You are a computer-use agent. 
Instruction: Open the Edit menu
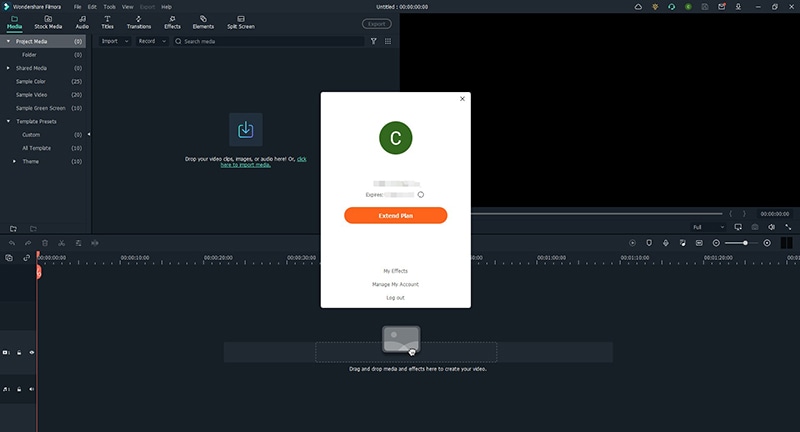point(92,7)
